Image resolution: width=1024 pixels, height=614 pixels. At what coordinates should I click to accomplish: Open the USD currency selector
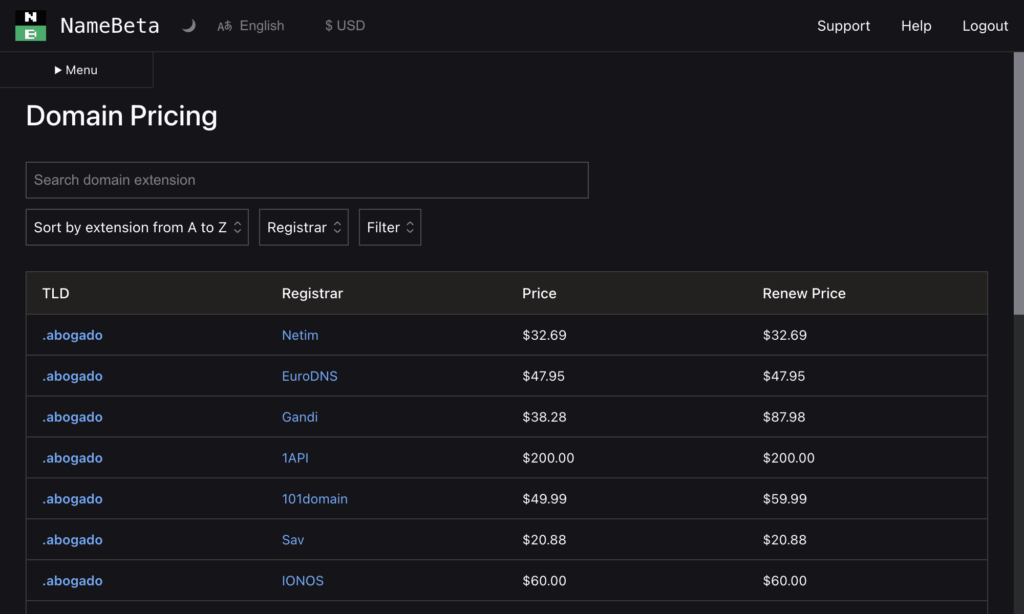tap(345, 25)
